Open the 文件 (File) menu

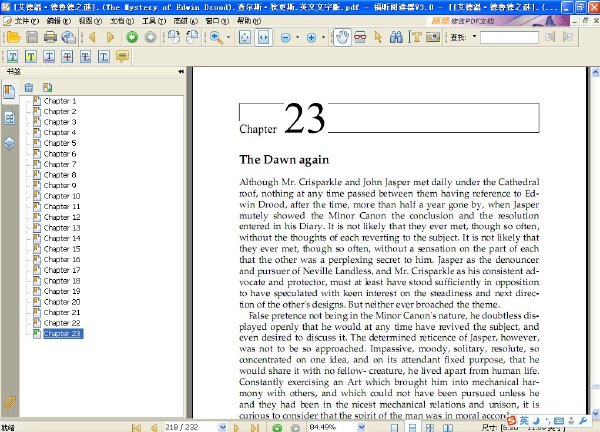(x=27, y=21)
